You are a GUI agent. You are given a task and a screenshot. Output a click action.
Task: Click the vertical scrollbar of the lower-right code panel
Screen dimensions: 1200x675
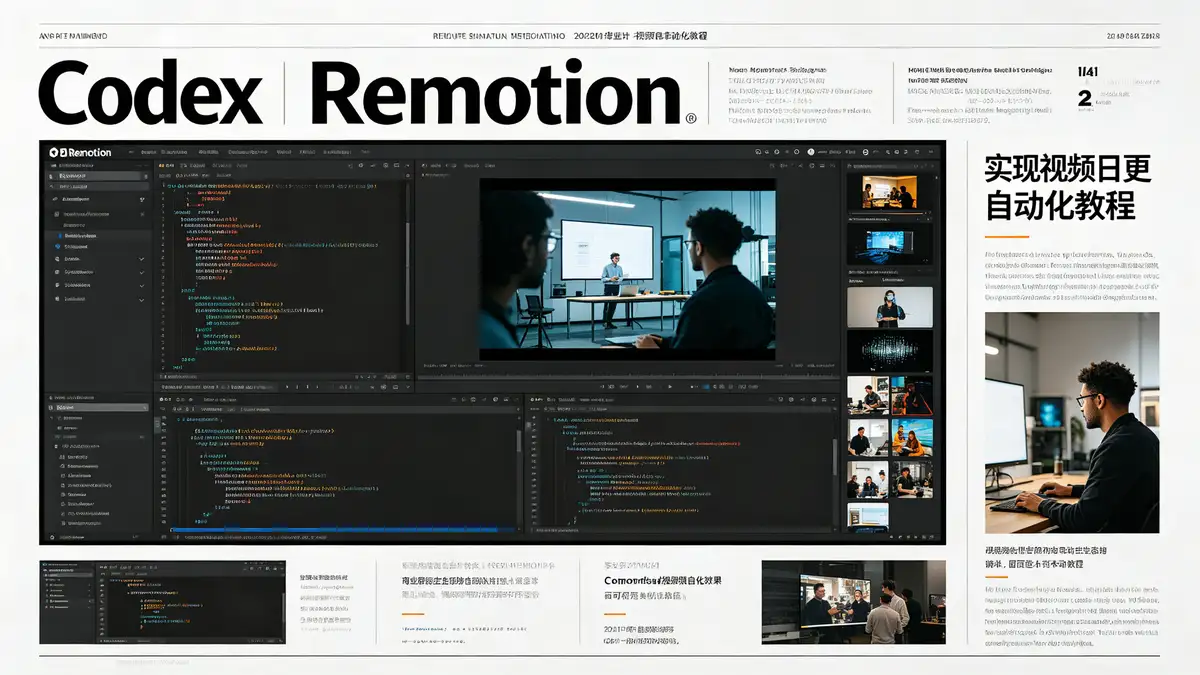pyautogui.click(x=836, y=458)
